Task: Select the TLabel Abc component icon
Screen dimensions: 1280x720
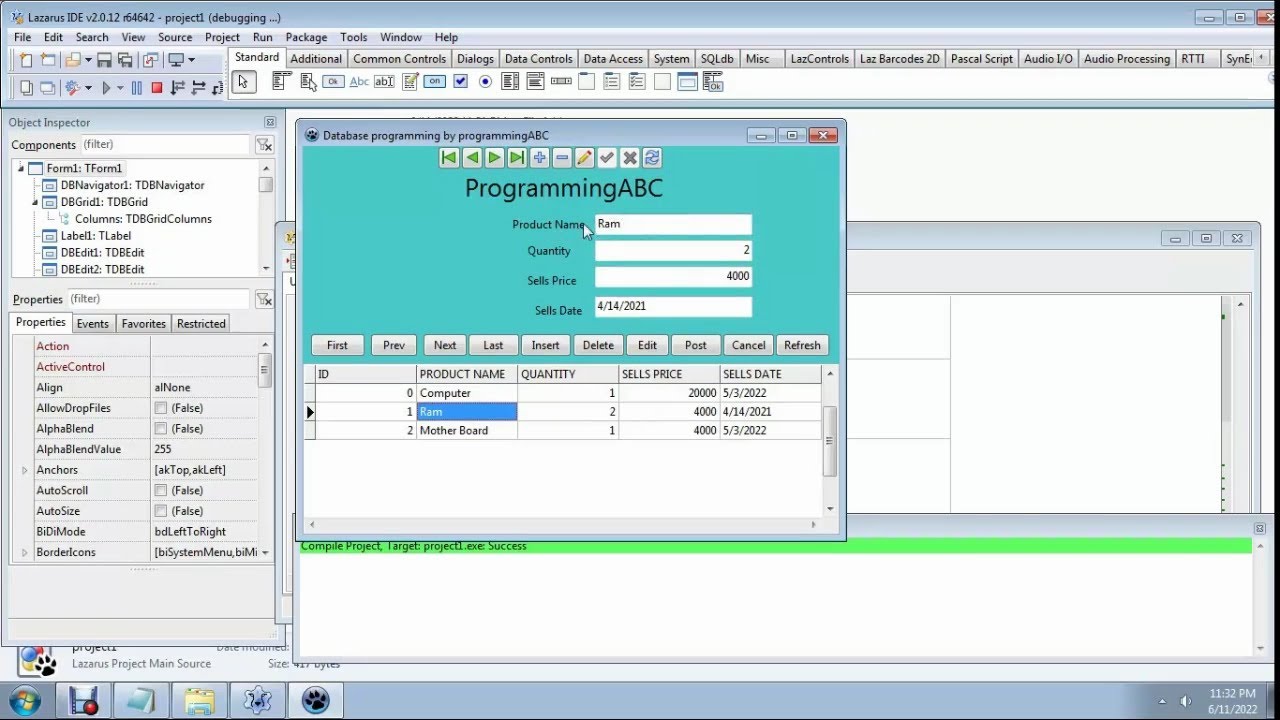Action: [359, 82]
